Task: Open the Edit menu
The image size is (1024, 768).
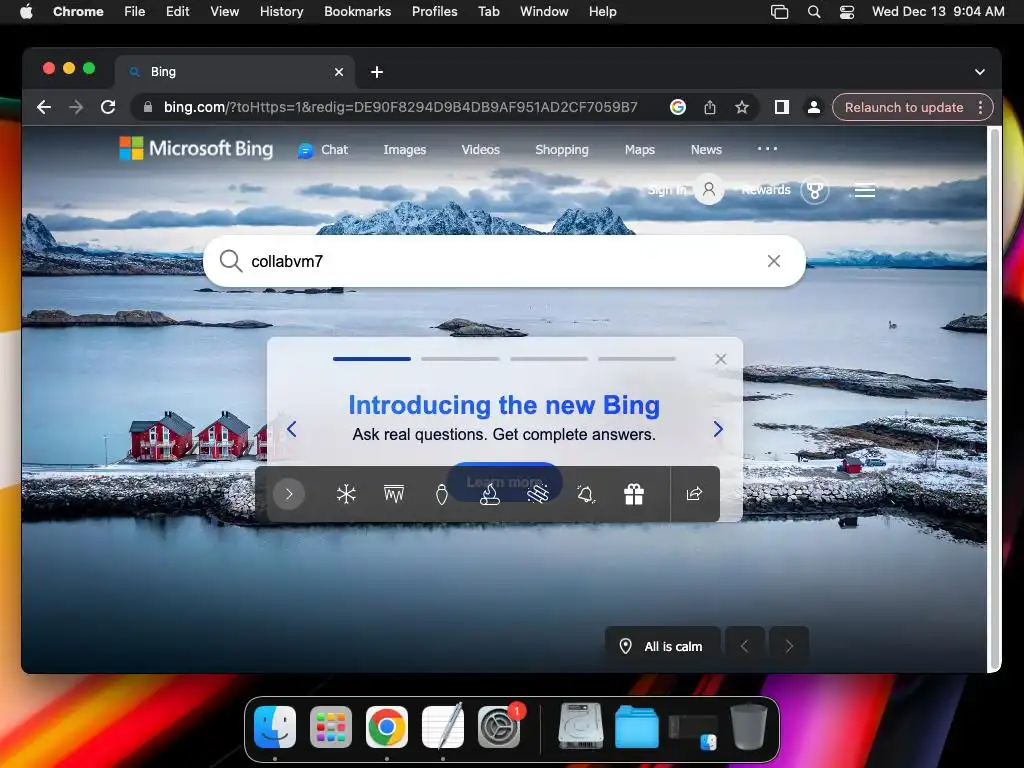Action: coord(178,12)
